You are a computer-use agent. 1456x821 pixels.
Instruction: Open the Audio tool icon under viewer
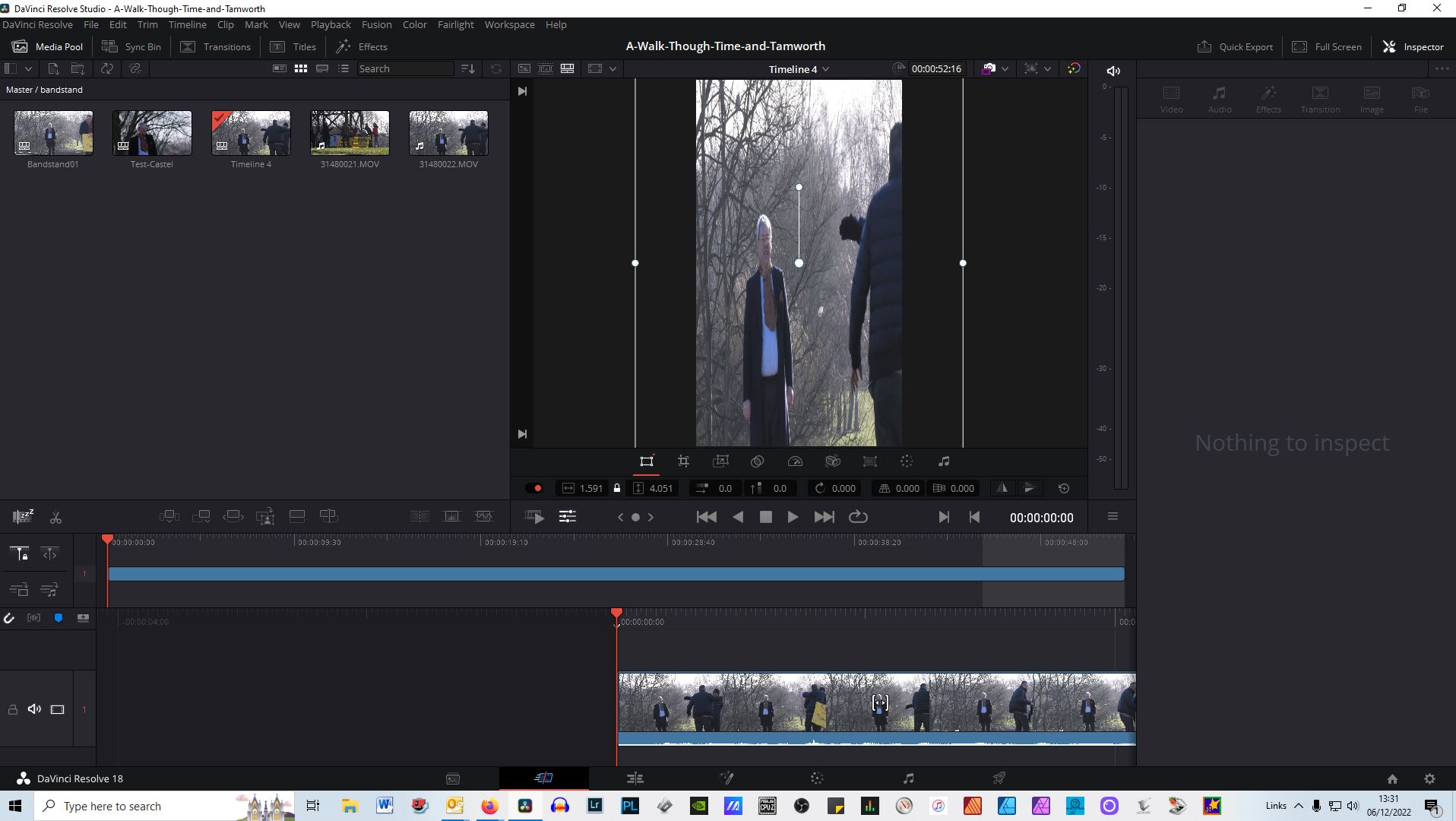(944, 461)
